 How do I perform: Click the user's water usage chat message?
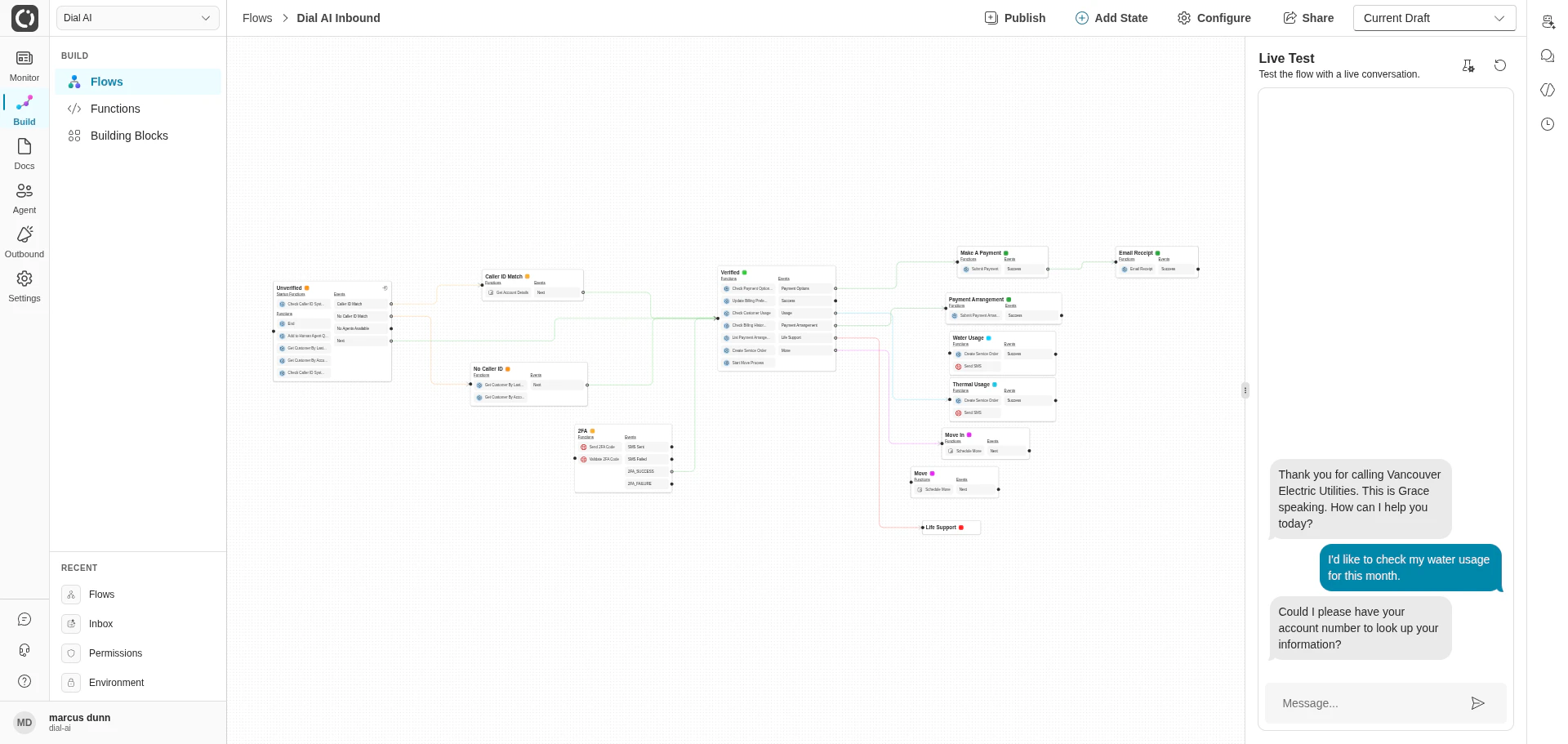pyautogui.click(x=1410, y=568)
